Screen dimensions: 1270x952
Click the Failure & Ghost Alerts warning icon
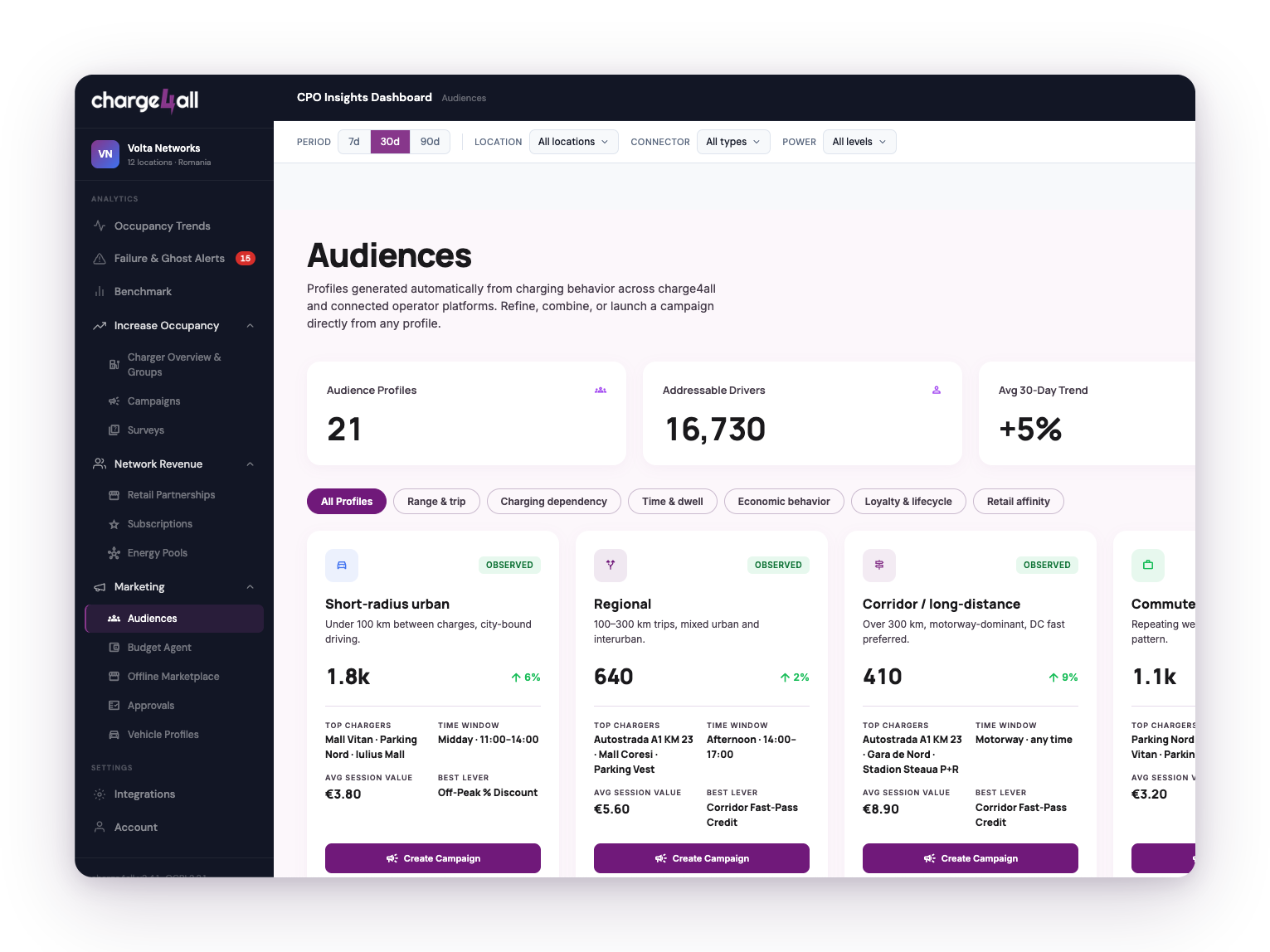(x=100, y=259)
